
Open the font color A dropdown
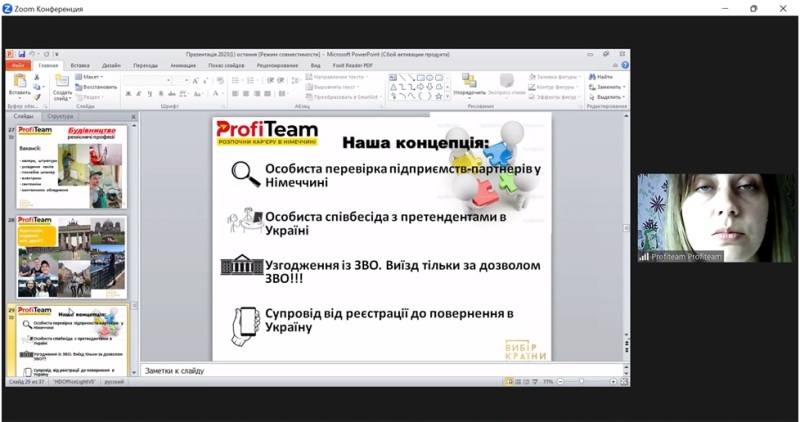[217, 94]
